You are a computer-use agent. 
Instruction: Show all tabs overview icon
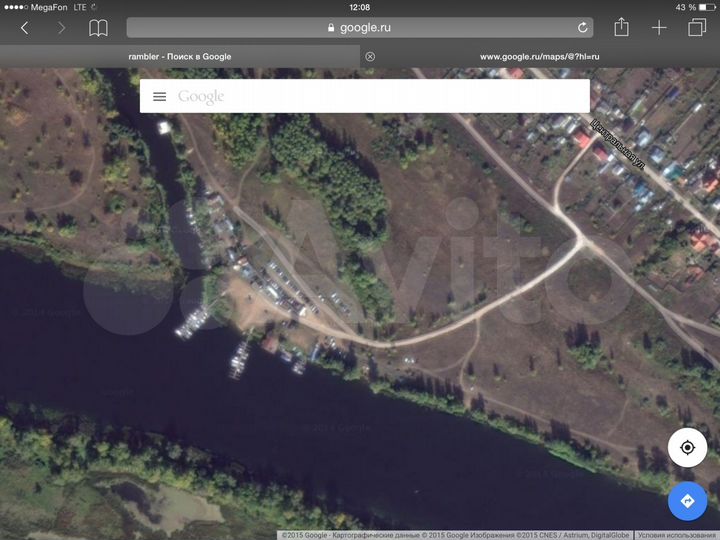[697, 27]
